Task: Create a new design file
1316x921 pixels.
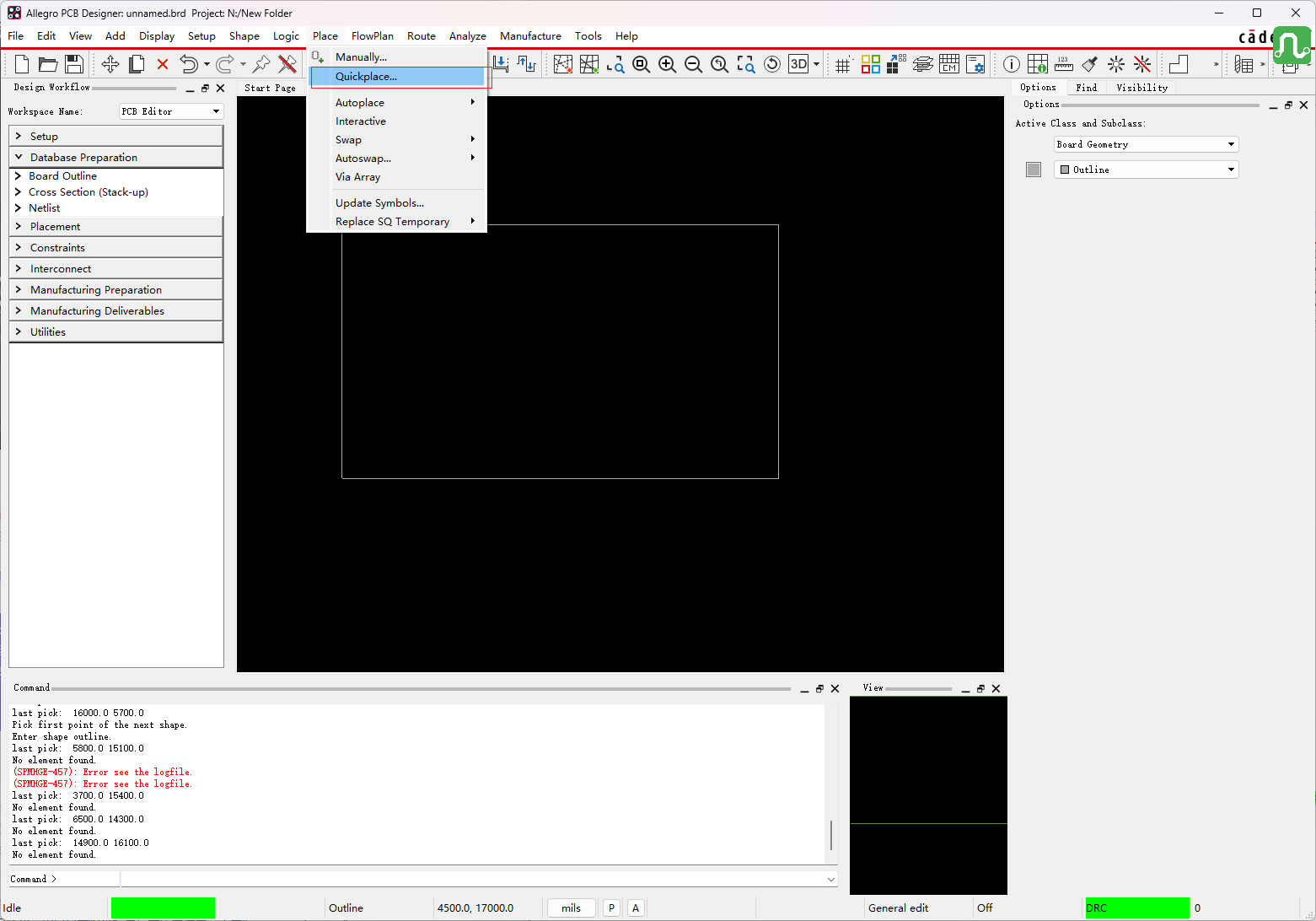Action: pyautogui.click(x=23, y=64)
